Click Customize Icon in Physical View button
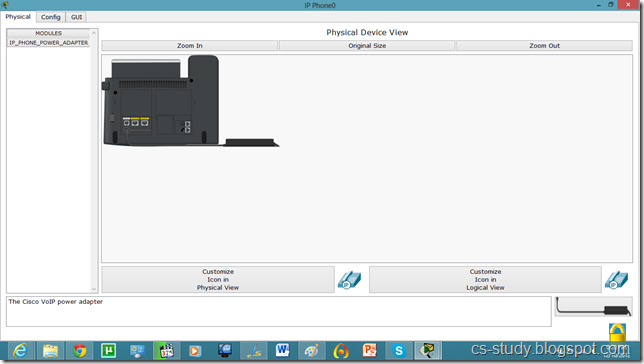This screenshot has height=364, width=644. click(x=218, y=279)
